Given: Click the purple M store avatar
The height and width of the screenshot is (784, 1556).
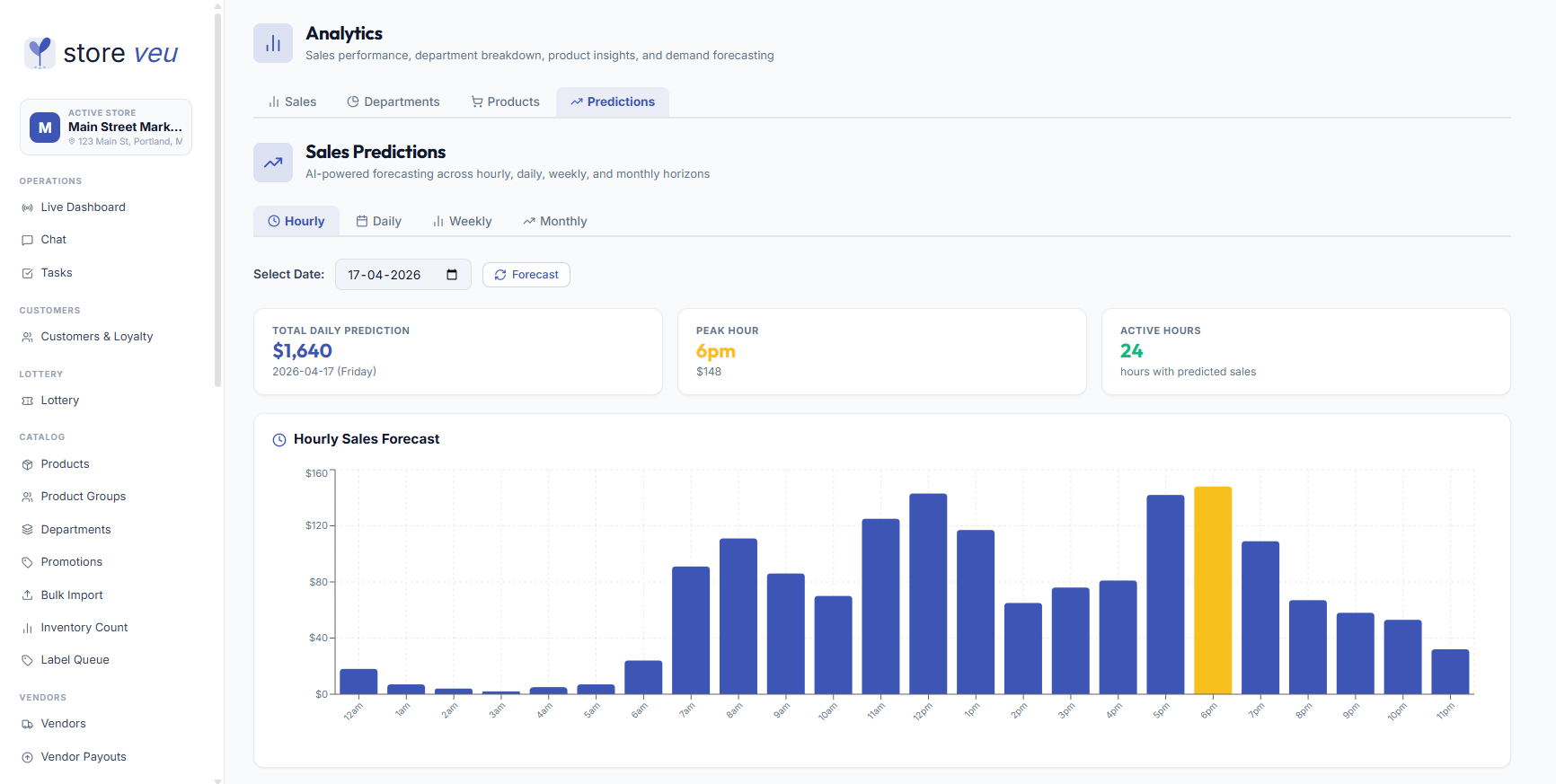Looking at the screenshot, I should pyautogui.click(x=45, y=128).
